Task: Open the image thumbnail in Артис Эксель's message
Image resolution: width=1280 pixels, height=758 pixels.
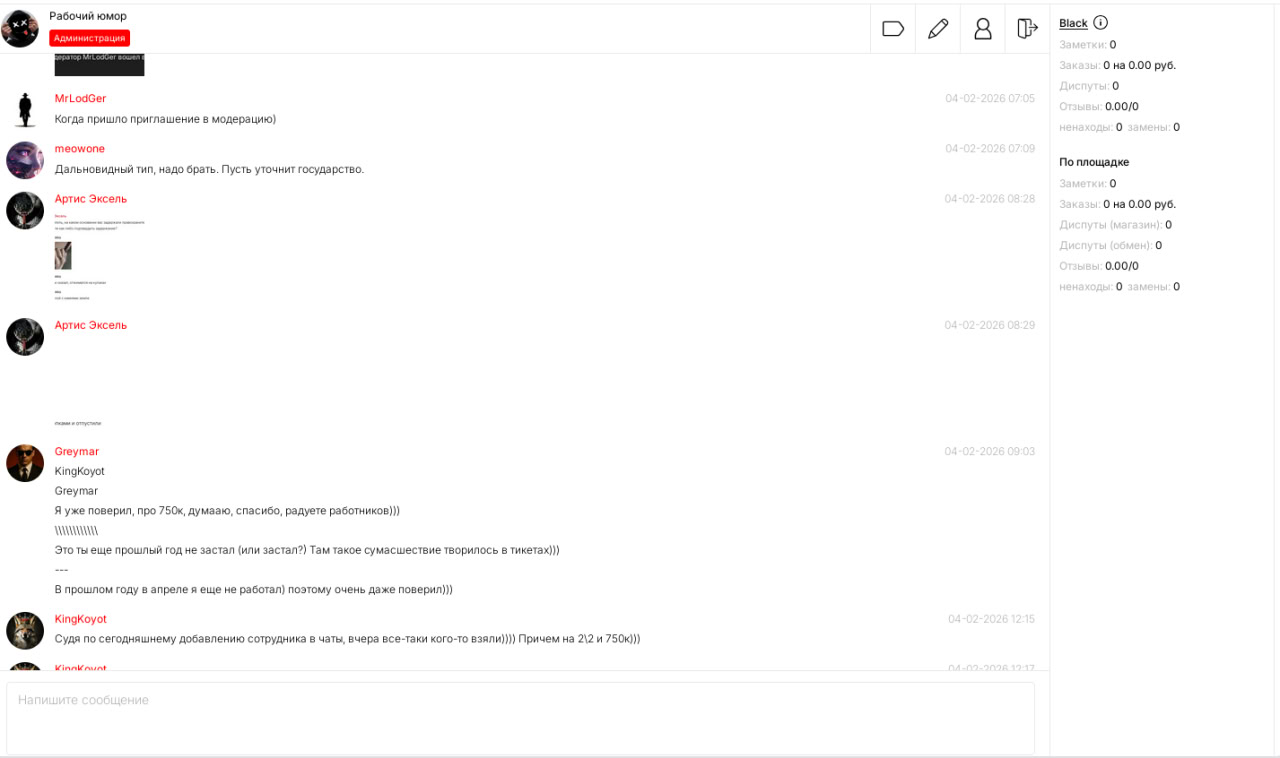Action: [x=63, y=255]
